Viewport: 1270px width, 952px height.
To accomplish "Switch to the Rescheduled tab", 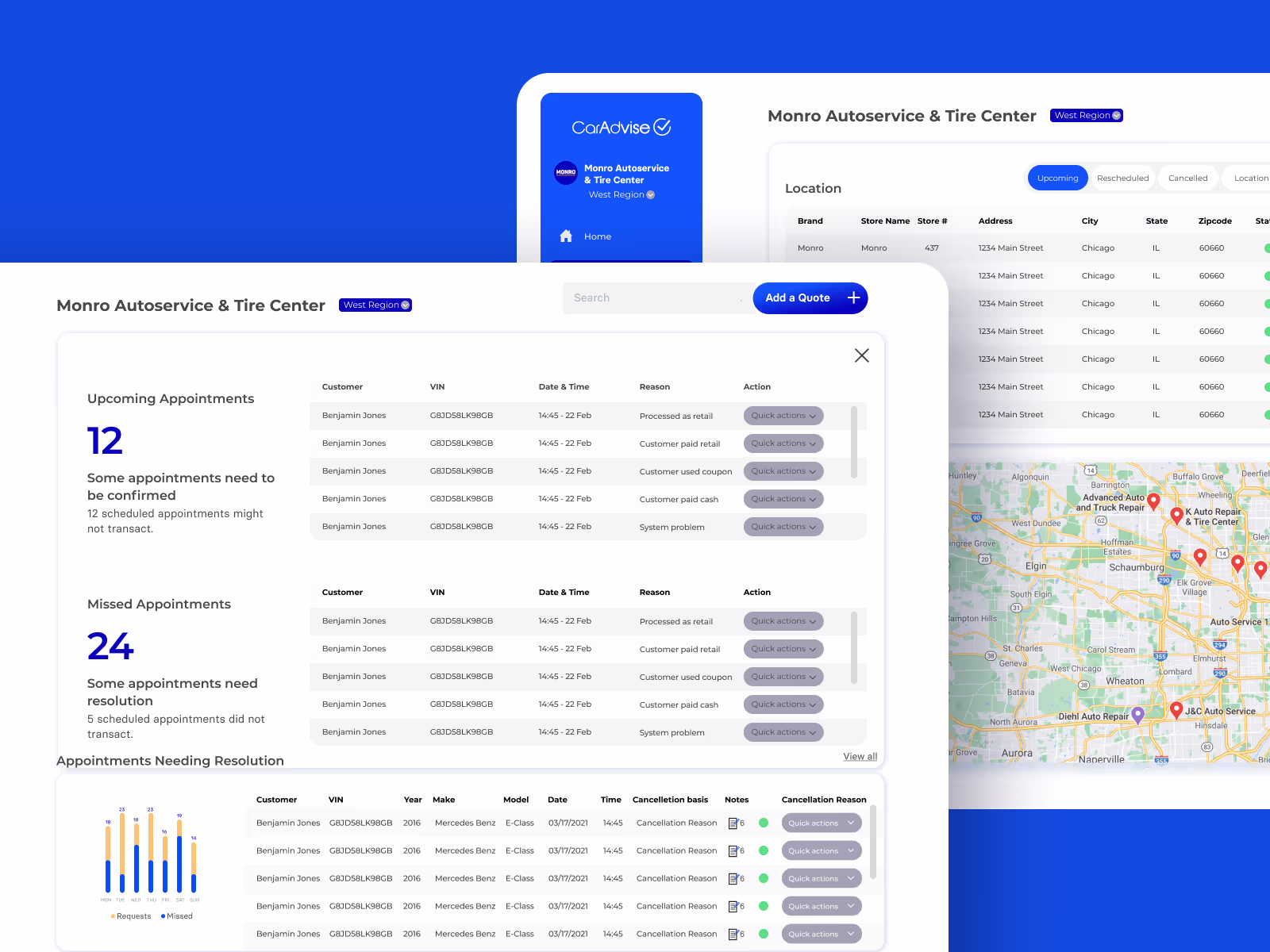I will click(x=1122, y=178).
